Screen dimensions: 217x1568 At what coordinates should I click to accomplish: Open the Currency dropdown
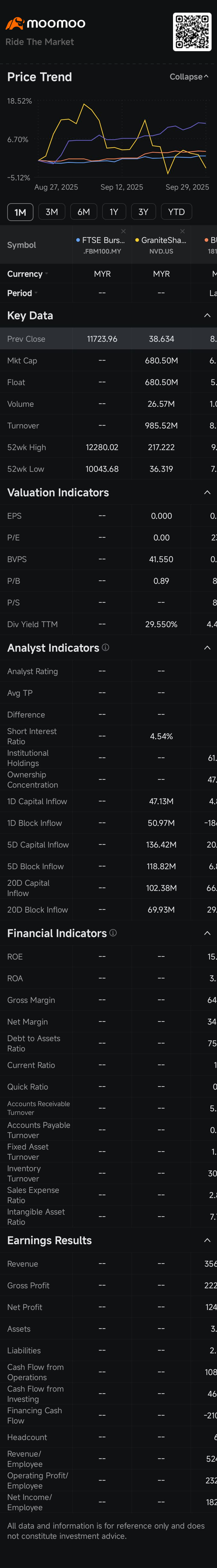(x=27, y=274)
